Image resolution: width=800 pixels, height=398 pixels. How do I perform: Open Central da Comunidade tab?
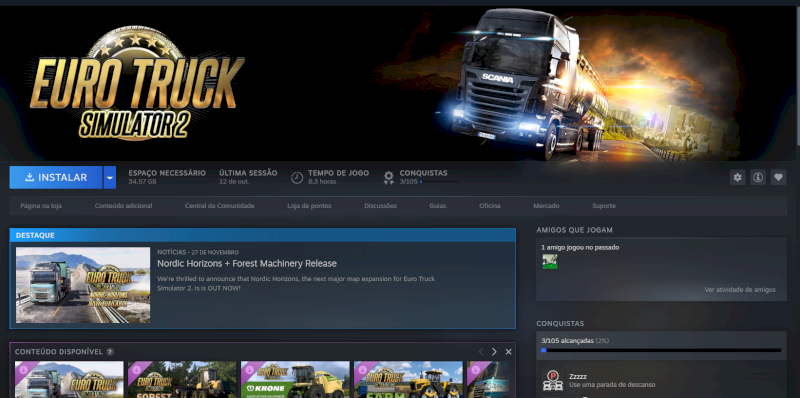pos(219,206)
